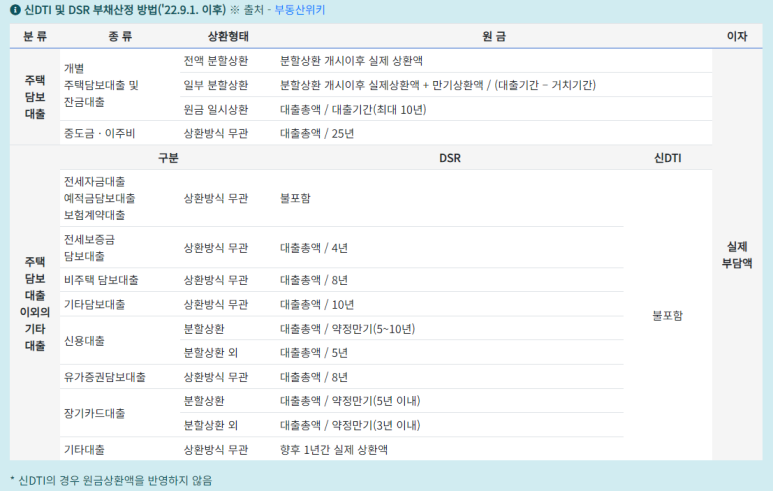This screenshot has height=491, width=773.
Task: Click the 예적금담보대출 entry
Action: 99,198
